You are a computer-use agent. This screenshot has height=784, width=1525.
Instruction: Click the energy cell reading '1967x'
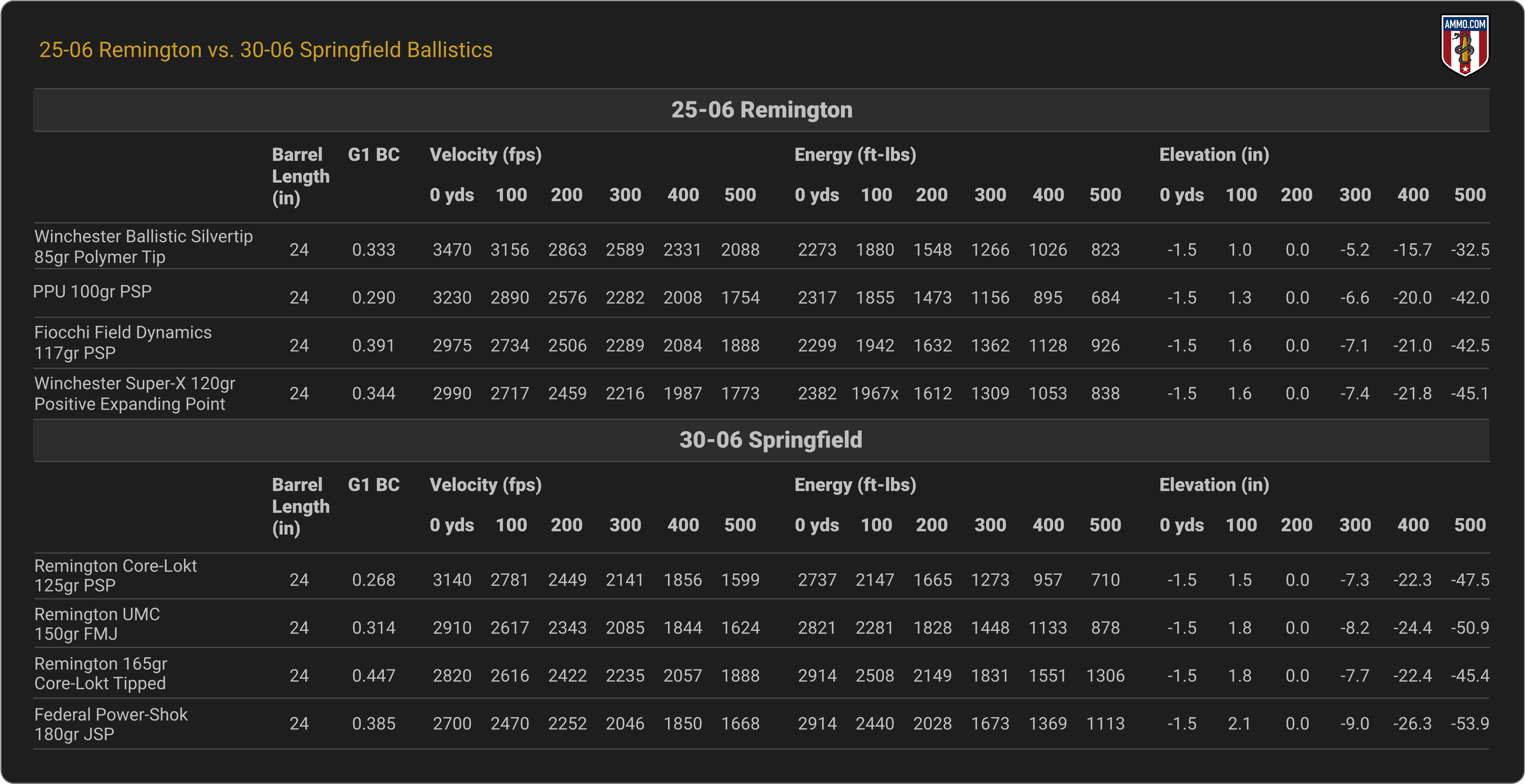(x=875, y=393)
